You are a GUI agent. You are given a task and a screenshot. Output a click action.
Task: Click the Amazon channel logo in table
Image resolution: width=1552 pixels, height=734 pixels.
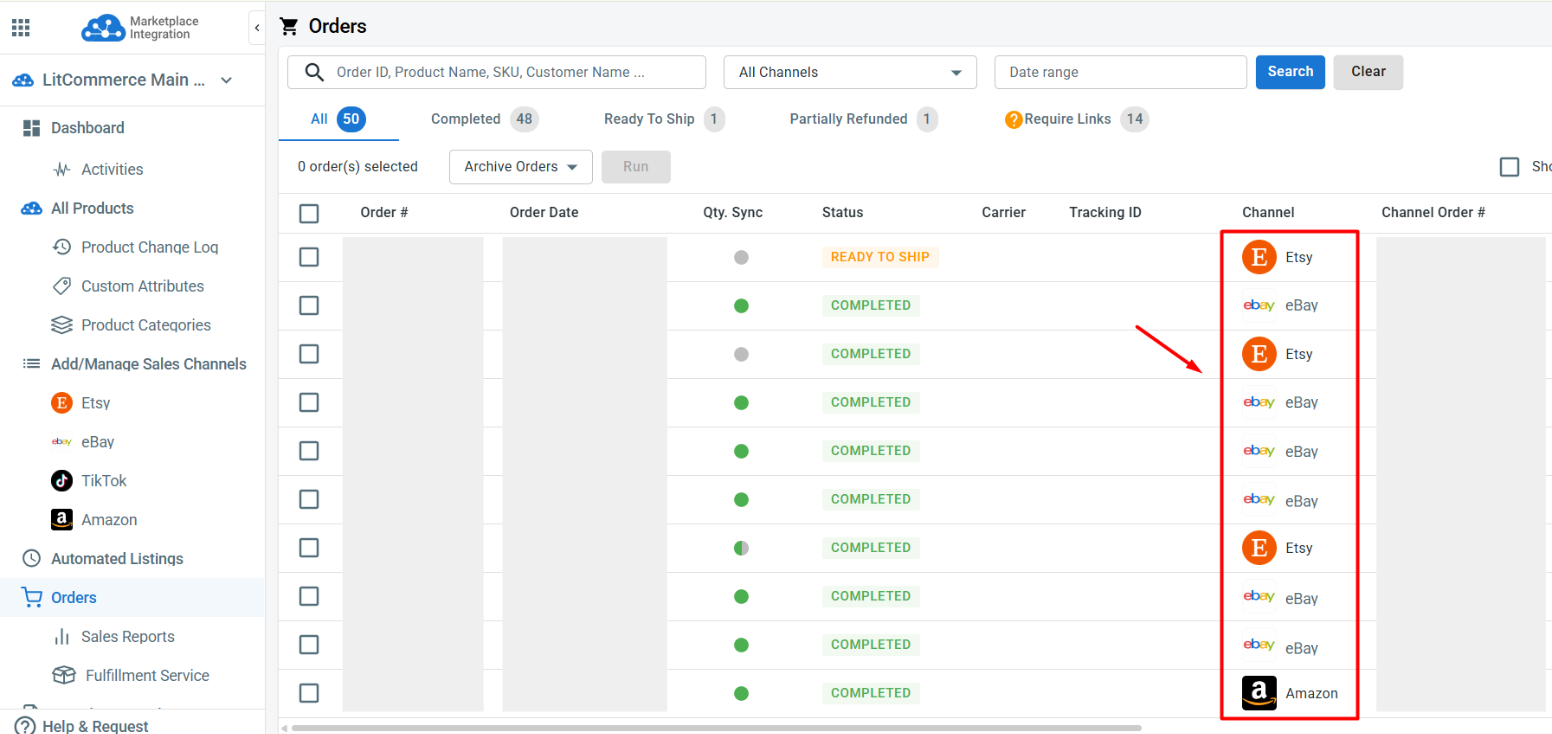tap(1259, 693)
